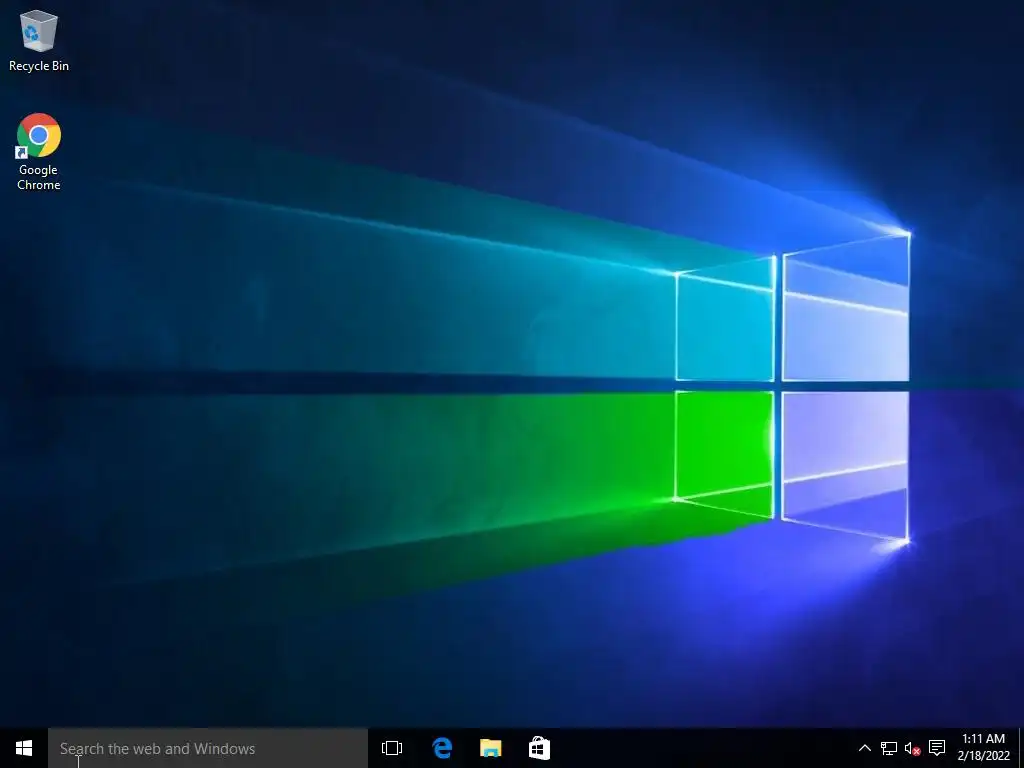Open File Explorer from the taskbar

pos(490,748)
